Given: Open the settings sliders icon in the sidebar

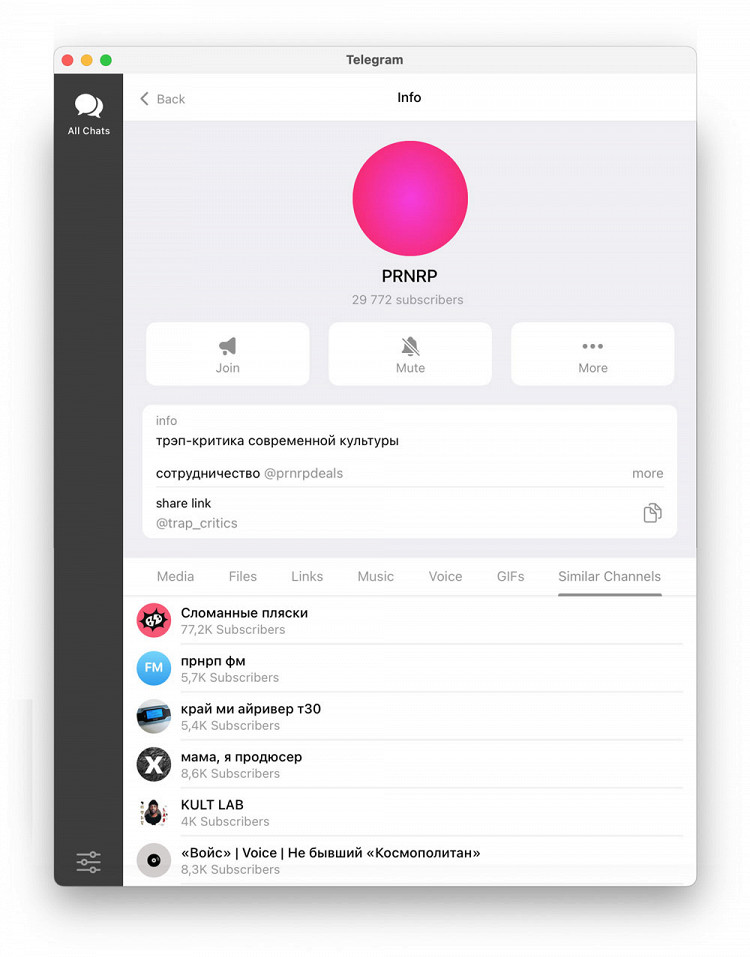Looking at the screenshot, I should 88,861.
